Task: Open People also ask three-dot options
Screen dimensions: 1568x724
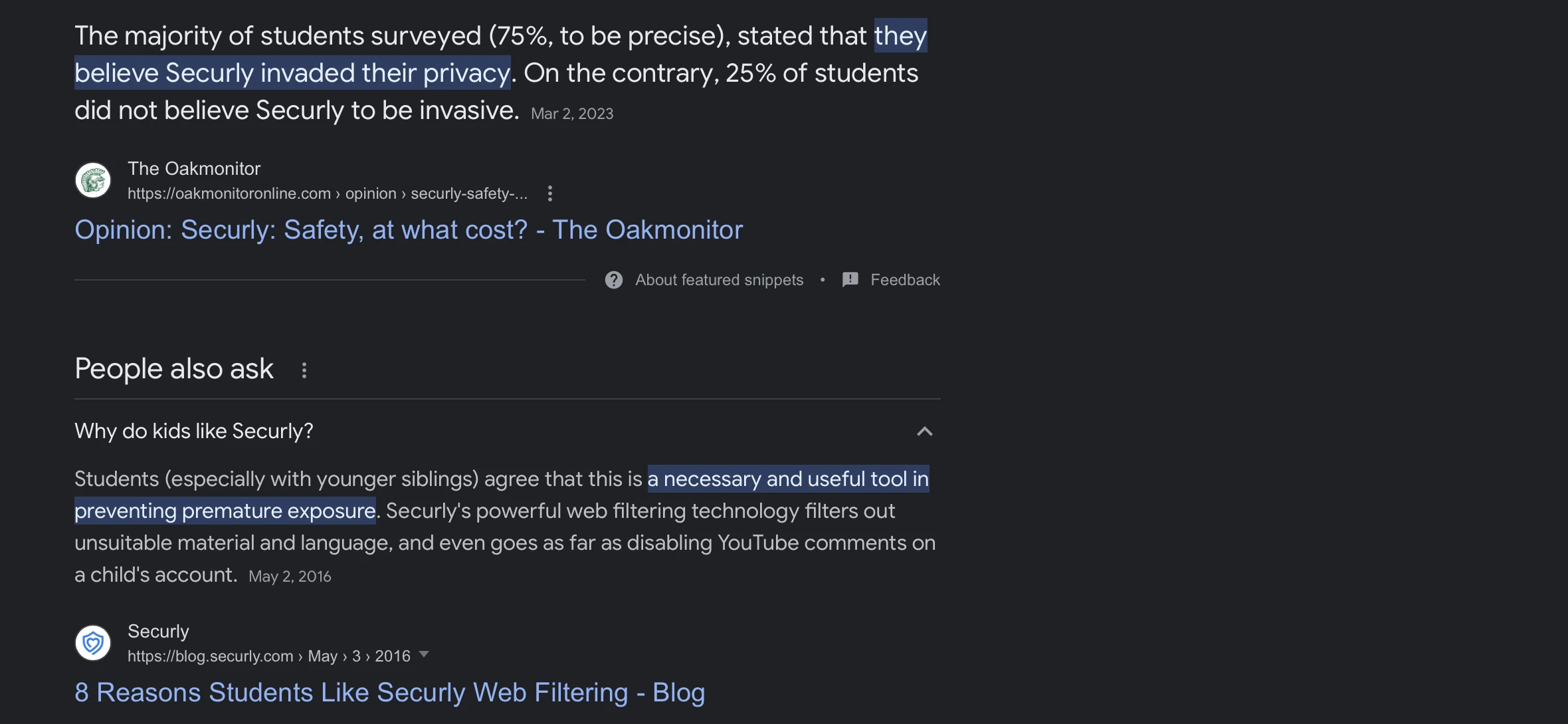Action: 304,370
